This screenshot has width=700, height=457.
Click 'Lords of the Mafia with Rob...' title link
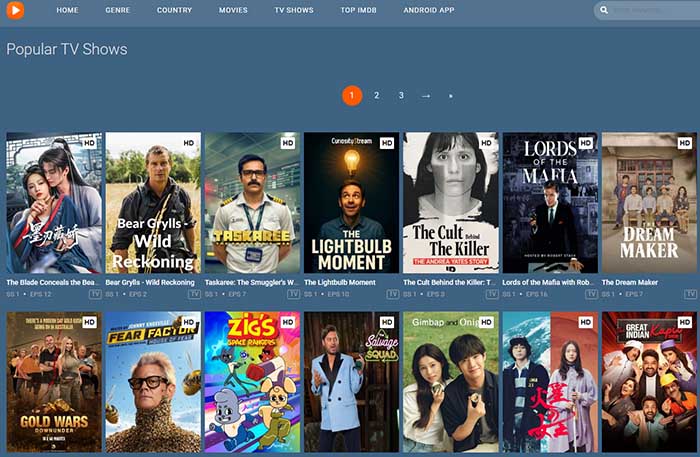(x=549, y=282)
